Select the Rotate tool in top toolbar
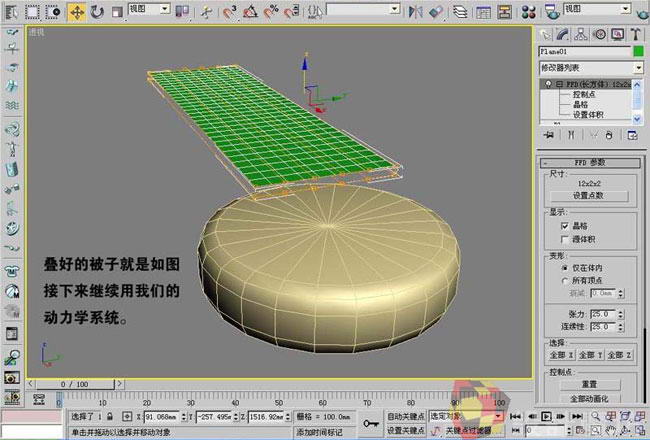Screen dimensions: 650x440 pyautogui.click(x=97, y=12)
